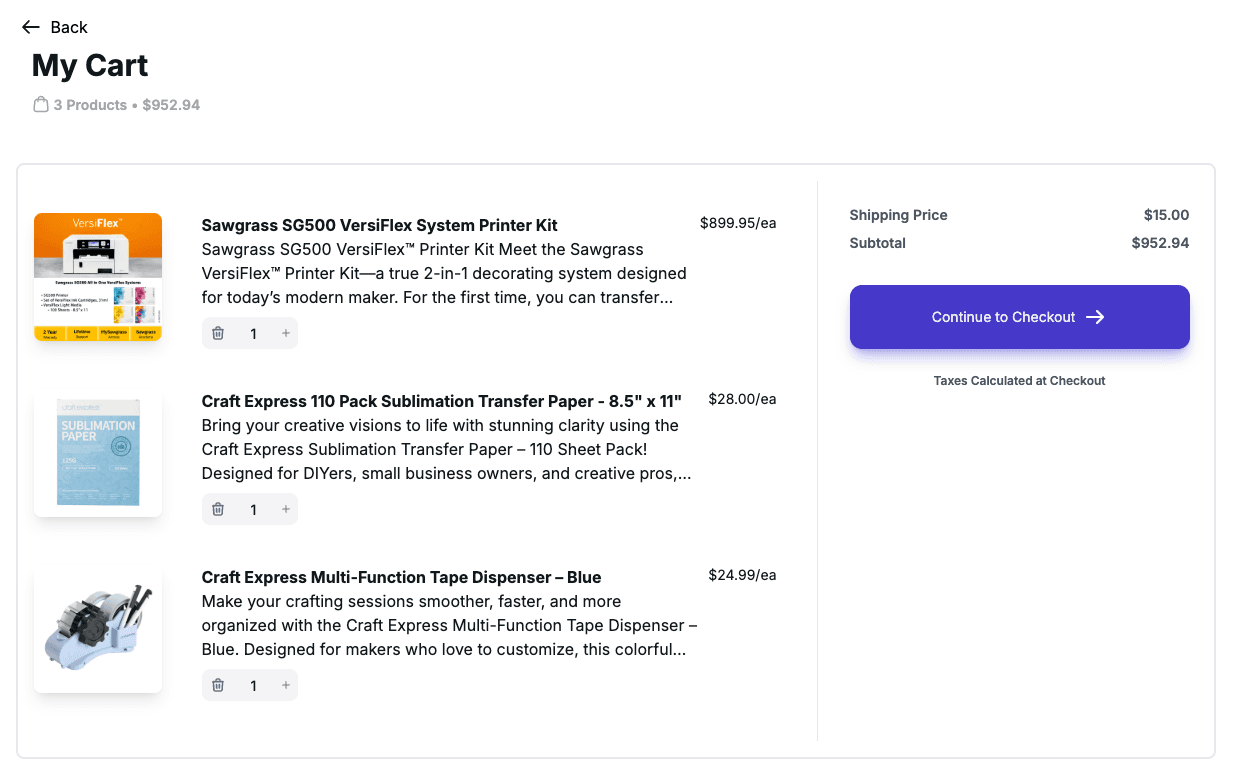Delete Sublimation Transfer Paper using trash icon
1233x778 pixels.
[218, 509]
